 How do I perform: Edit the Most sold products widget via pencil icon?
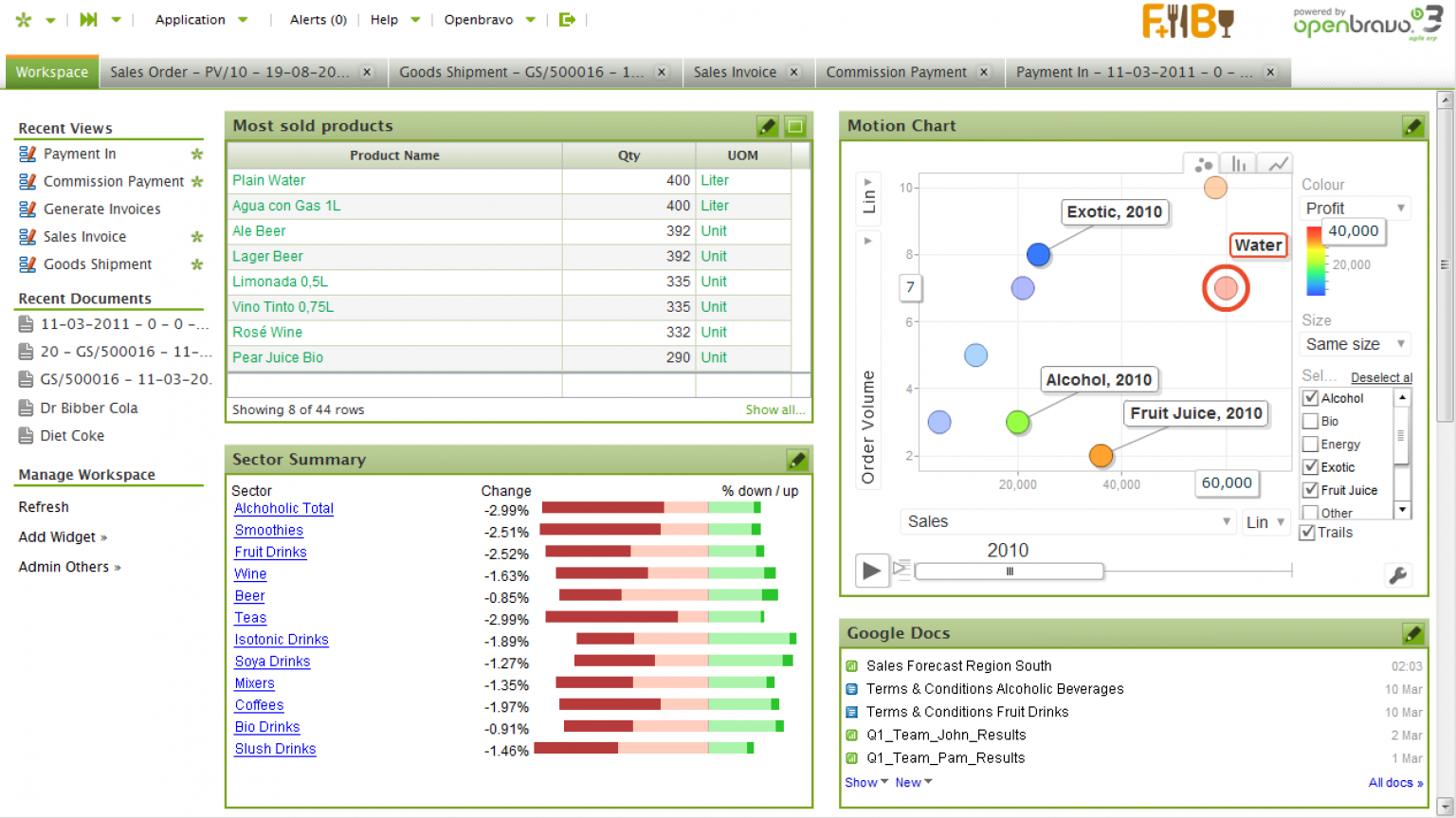(x=767, y=125)
